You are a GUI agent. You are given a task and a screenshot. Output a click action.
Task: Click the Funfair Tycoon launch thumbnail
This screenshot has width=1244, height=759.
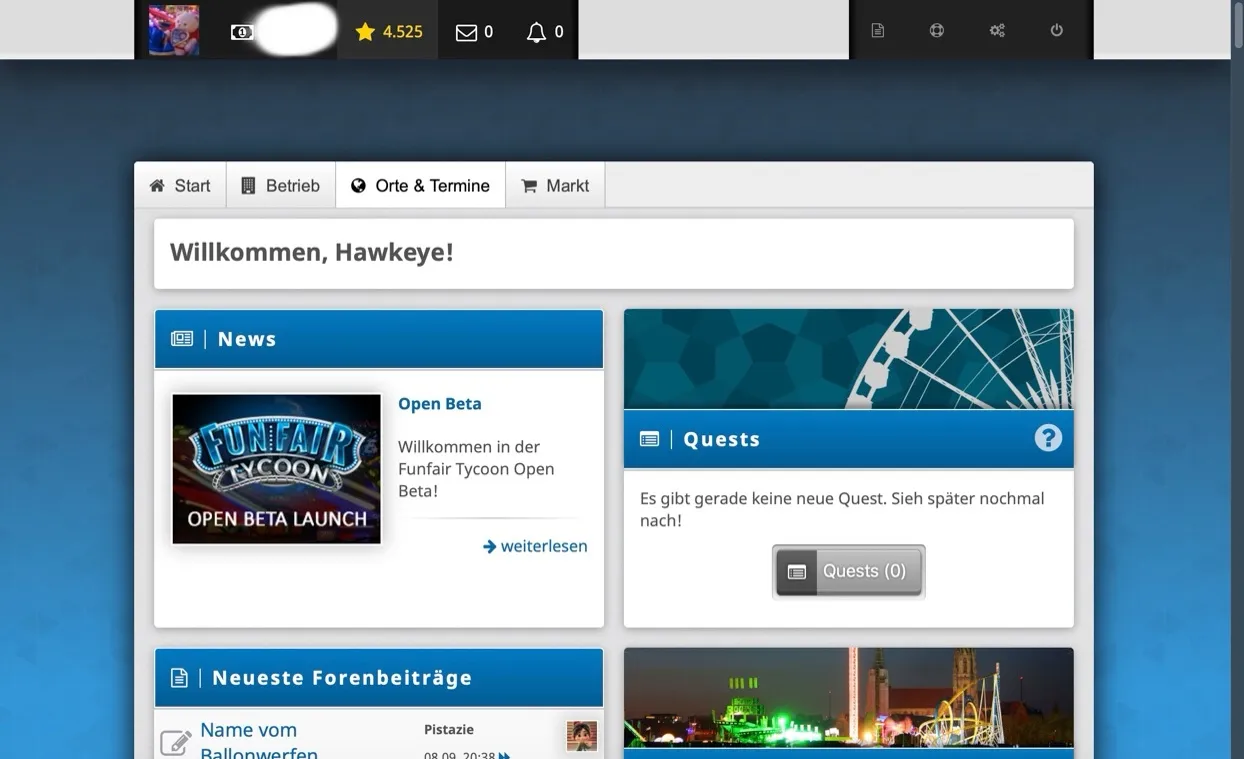(276, 469)
